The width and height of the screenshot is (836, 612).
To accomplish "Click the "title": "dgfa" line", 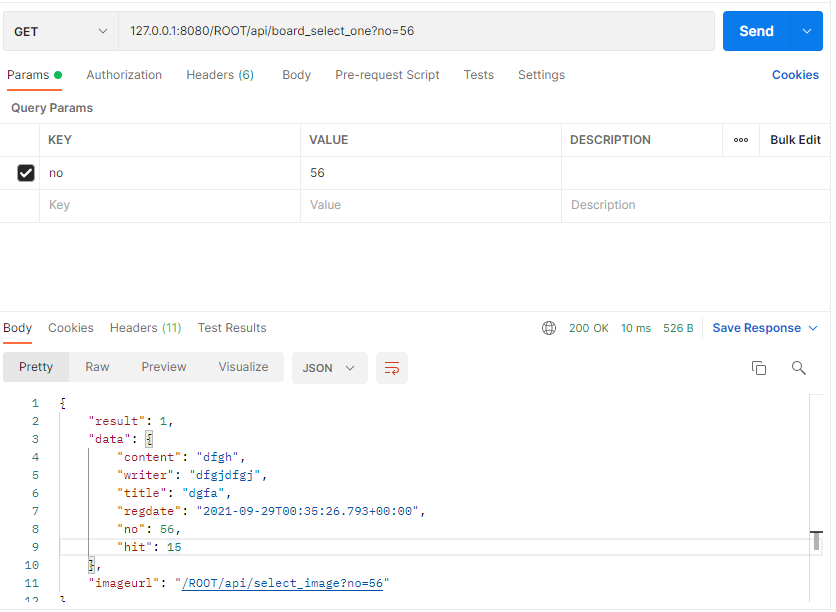I will (174, 494).
